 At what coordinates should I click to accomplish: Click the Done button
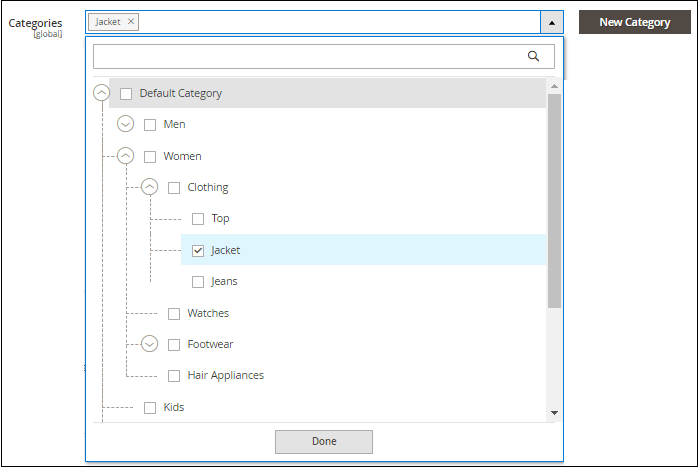pyautogui.click(x=324, y=442)
